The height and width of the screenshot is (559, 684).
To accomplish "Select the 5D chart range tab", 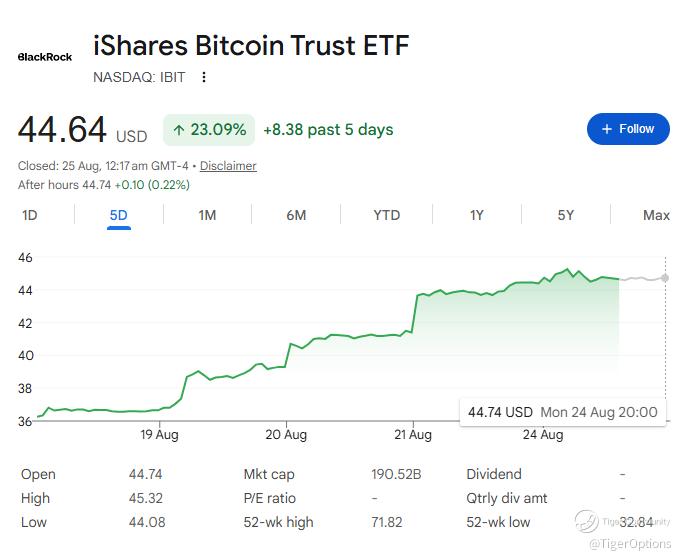I will 119,215.
